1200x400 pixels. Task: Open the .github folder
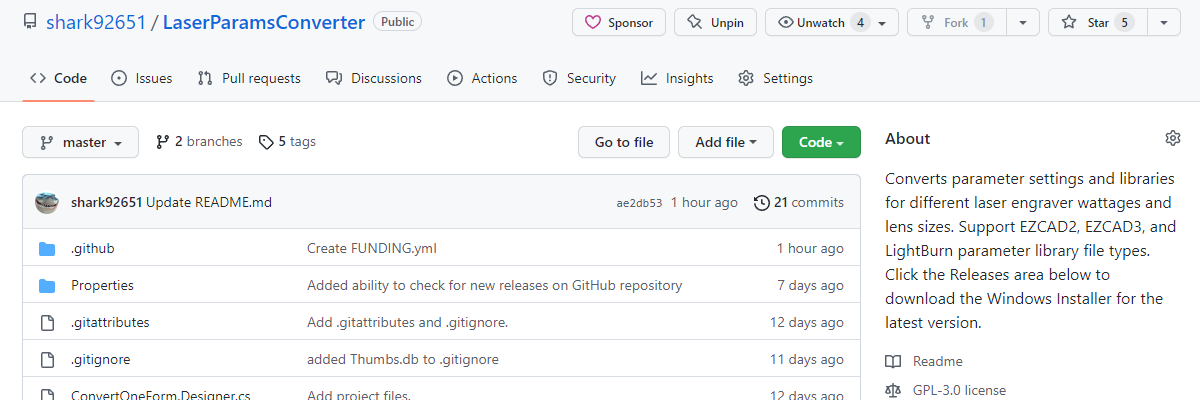[92, 248]
